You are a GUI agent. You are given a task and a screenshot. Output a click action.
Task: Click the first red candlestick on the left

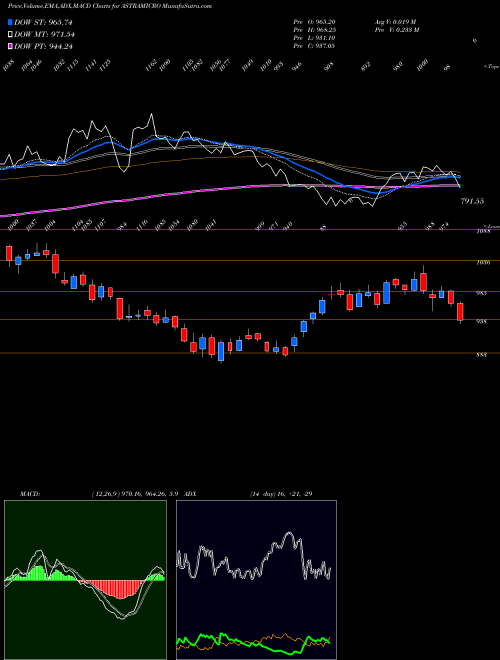(9, 254)
